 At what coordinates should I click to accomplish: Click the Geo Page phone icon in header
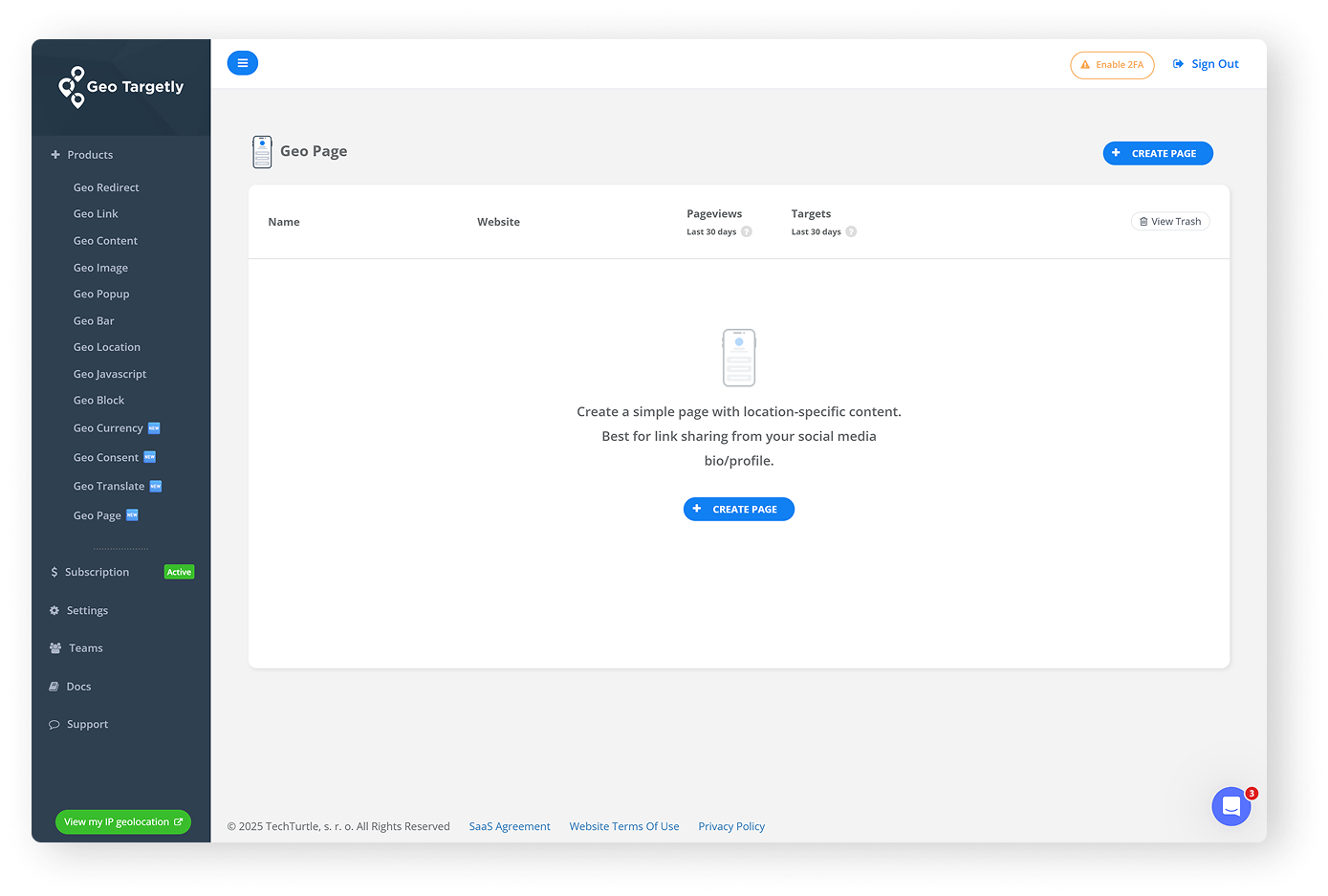click(x=262, y=152)
